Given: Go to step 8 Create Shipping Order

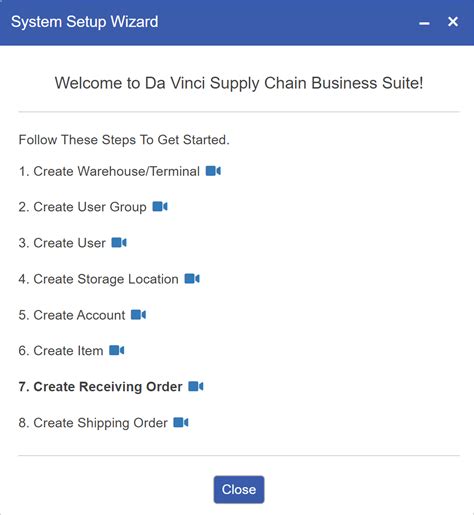Looking at the screenshot, I should click(93, 423).
